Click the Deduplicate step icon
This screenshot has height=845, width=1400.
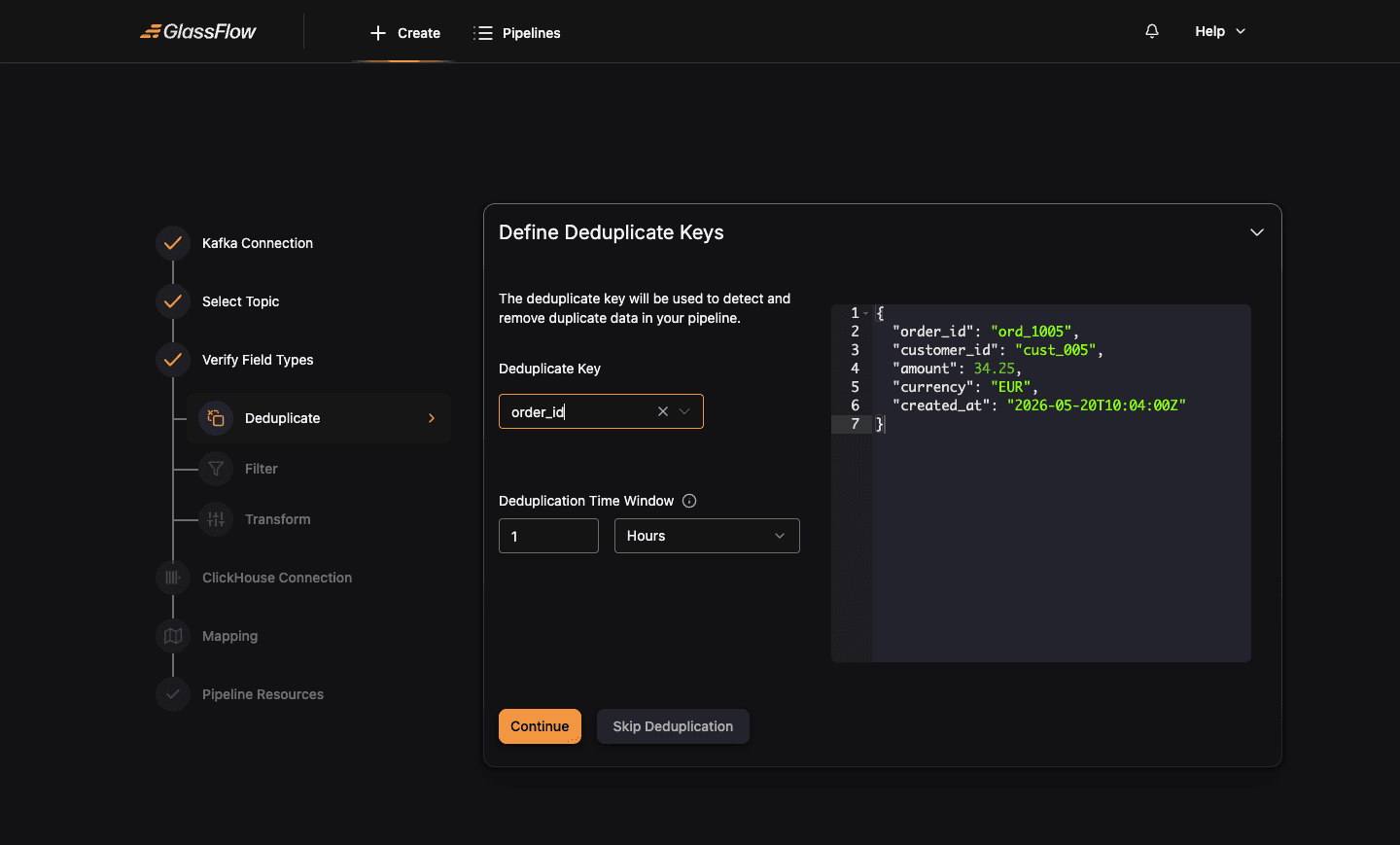click(216, 418)
